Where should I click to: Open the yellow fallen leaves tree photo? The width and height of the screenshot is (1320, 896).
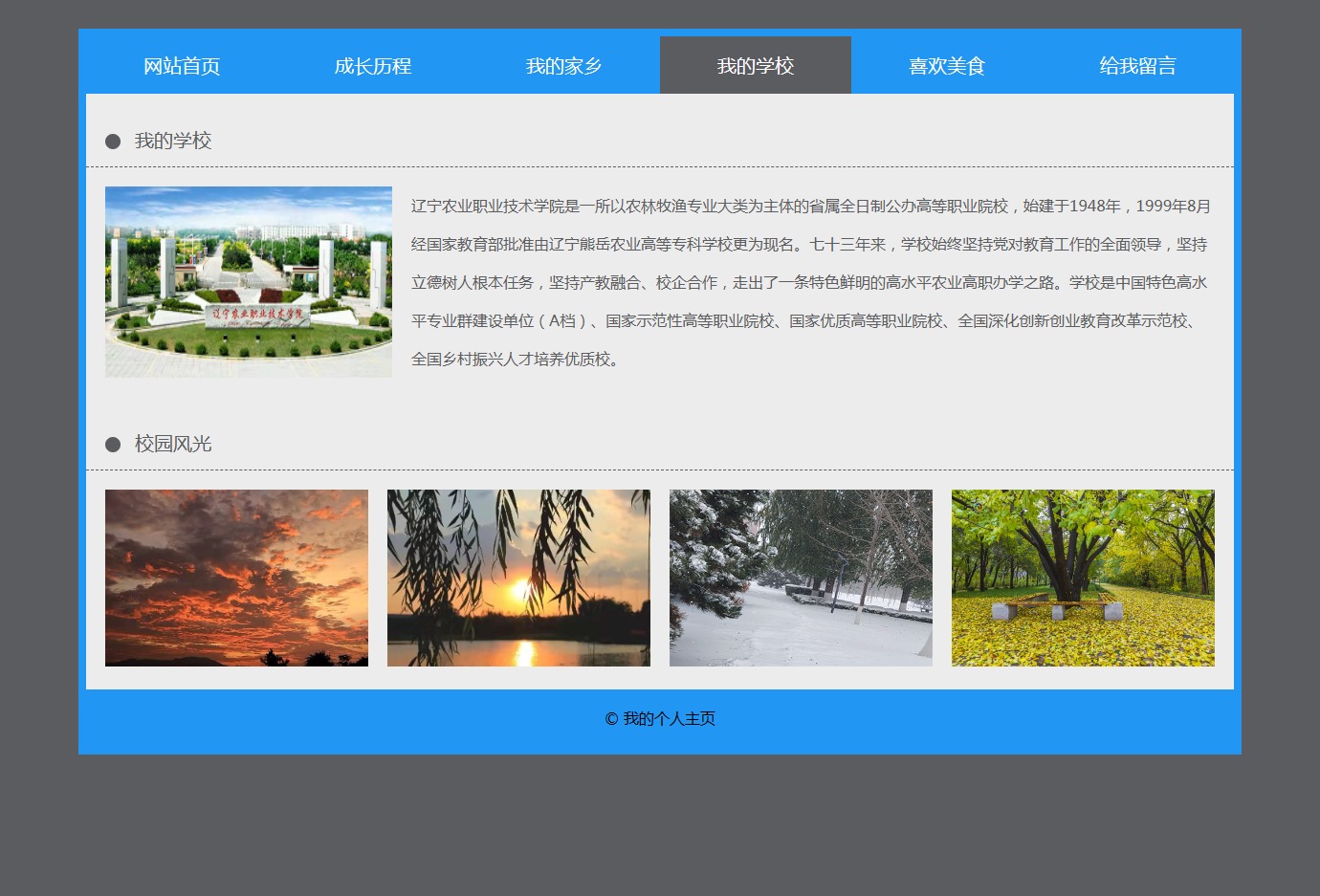[1083, 578]
